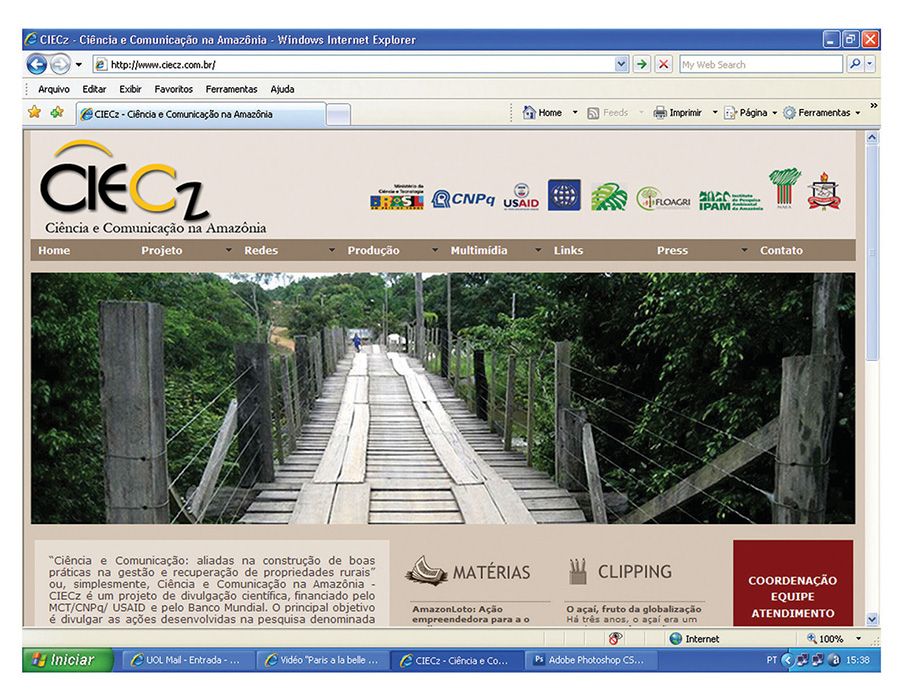Click the USAID sponsor logo
Viewport: 910px width, 700px height.
point(521,197)
